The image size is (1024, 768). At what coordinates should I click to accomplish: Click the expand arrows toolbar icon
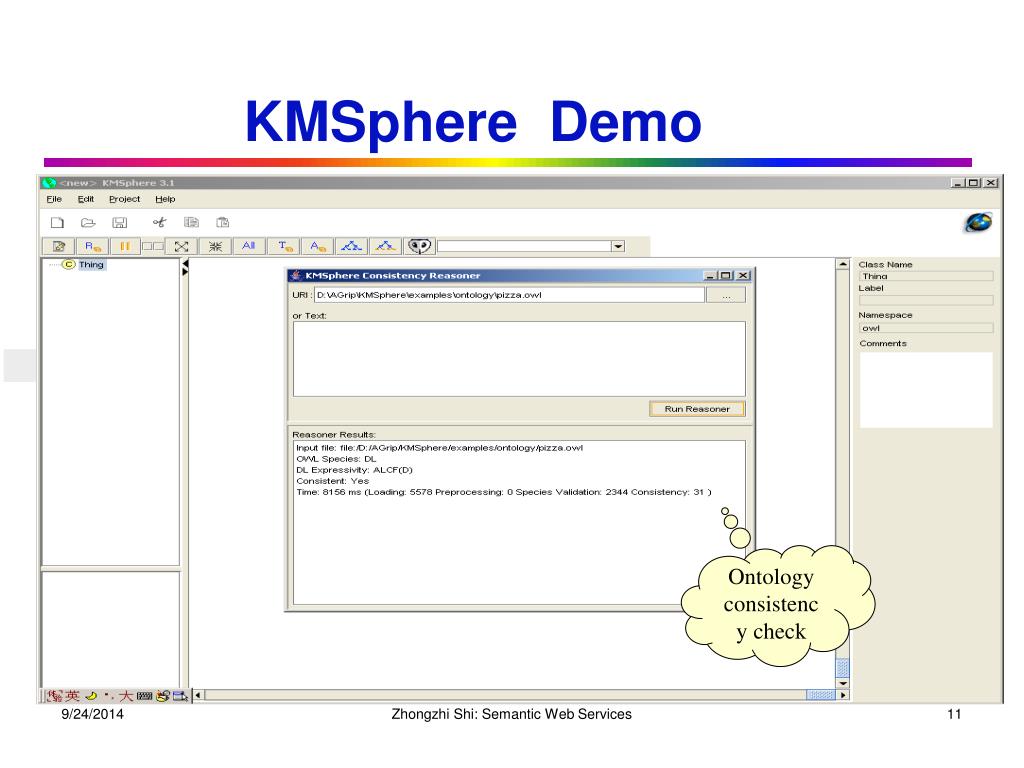click(182, 246)
